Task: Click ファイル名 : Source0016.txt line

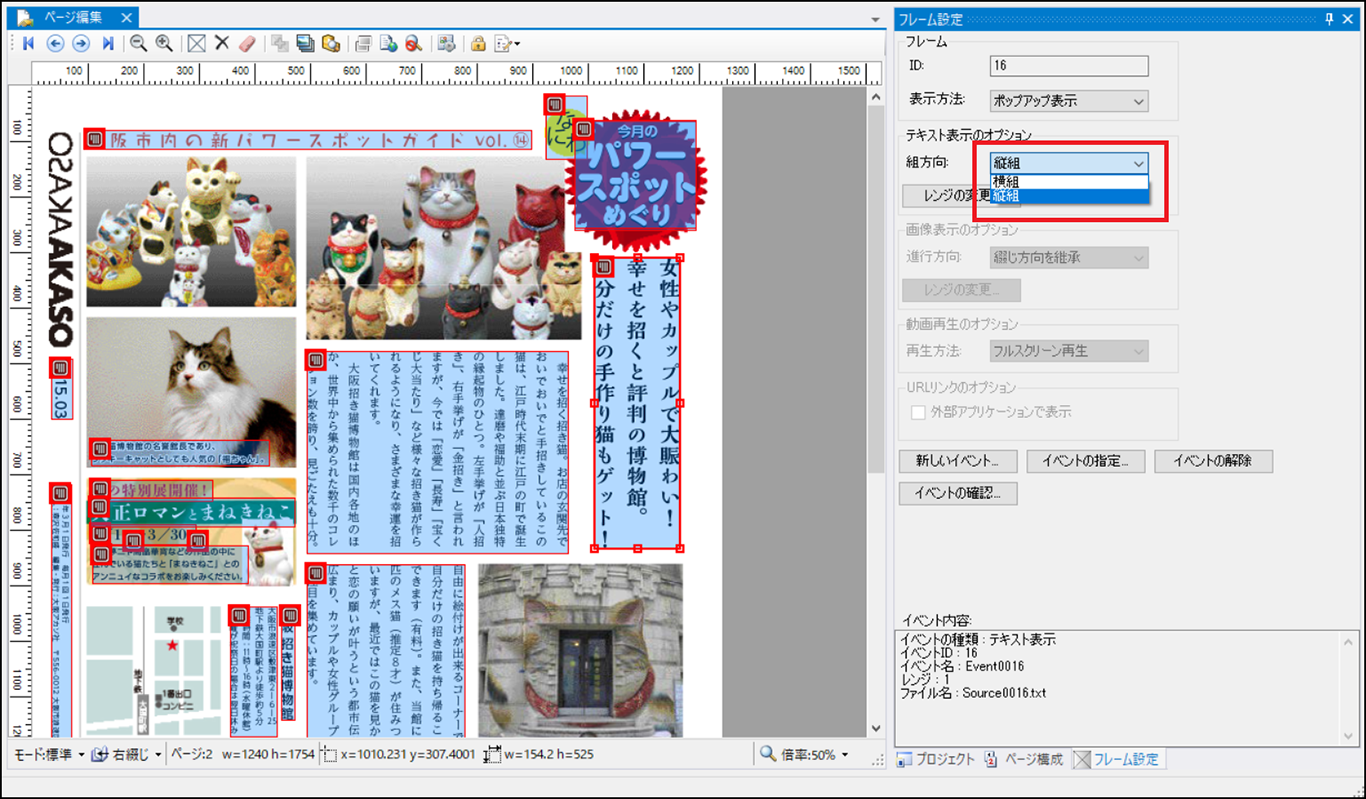Action: (973, 693)
